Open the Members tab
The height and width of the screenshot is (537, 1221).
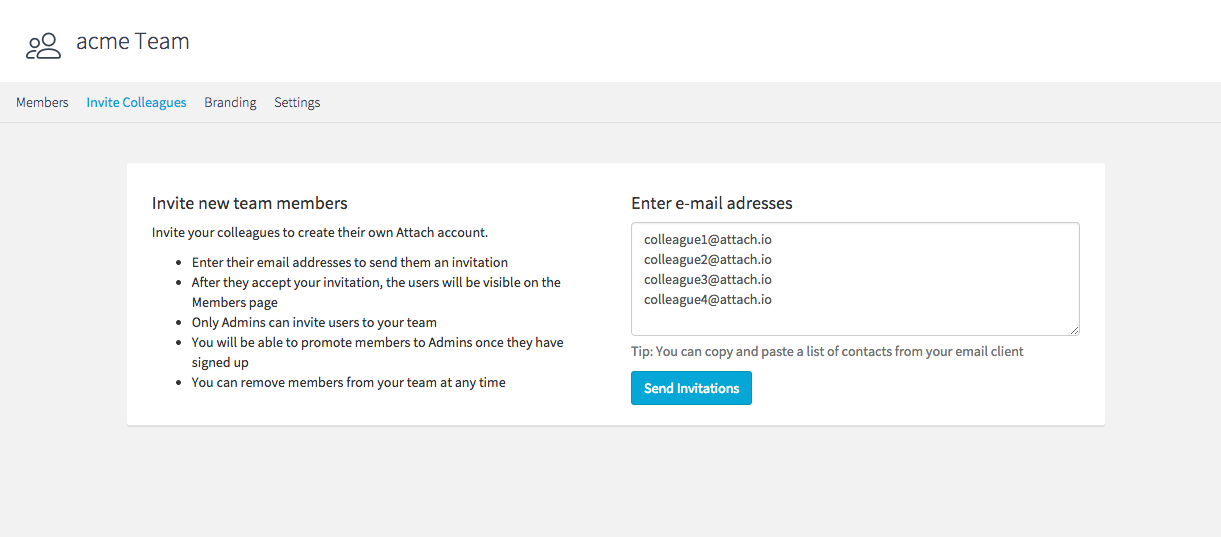tap(42, 102)
